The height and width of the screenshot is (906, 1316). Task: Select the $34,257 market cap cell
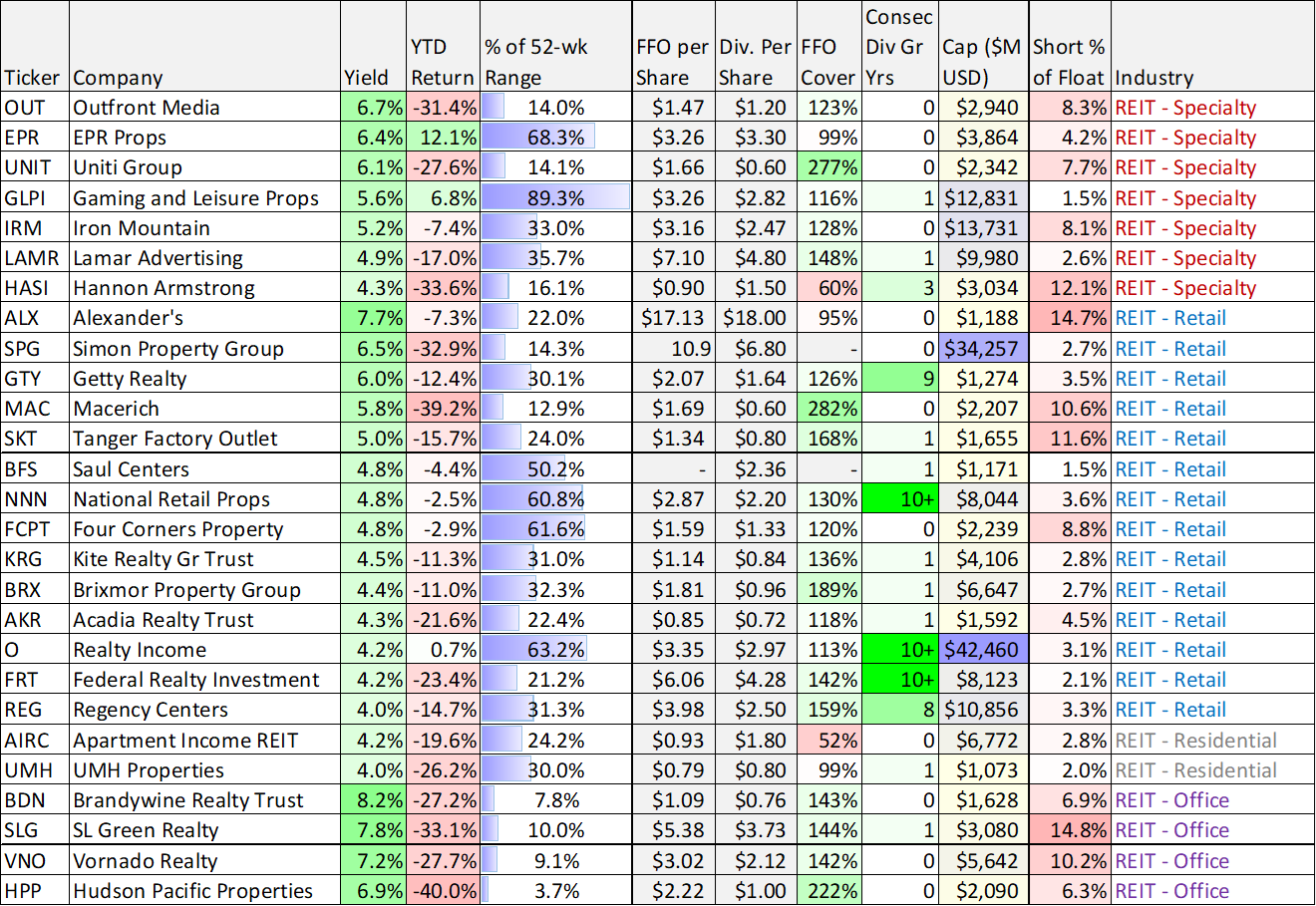pos(984,349)
